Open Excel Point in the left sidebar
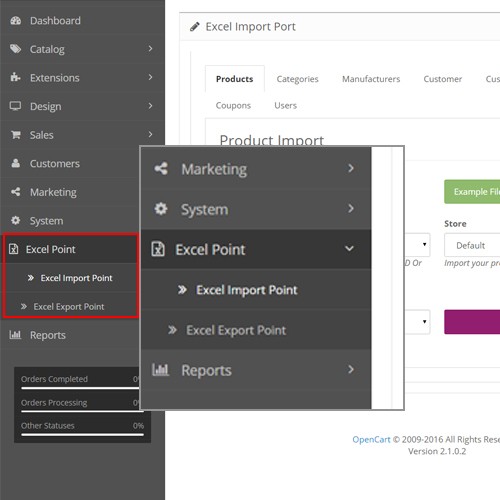 (70, 249)
